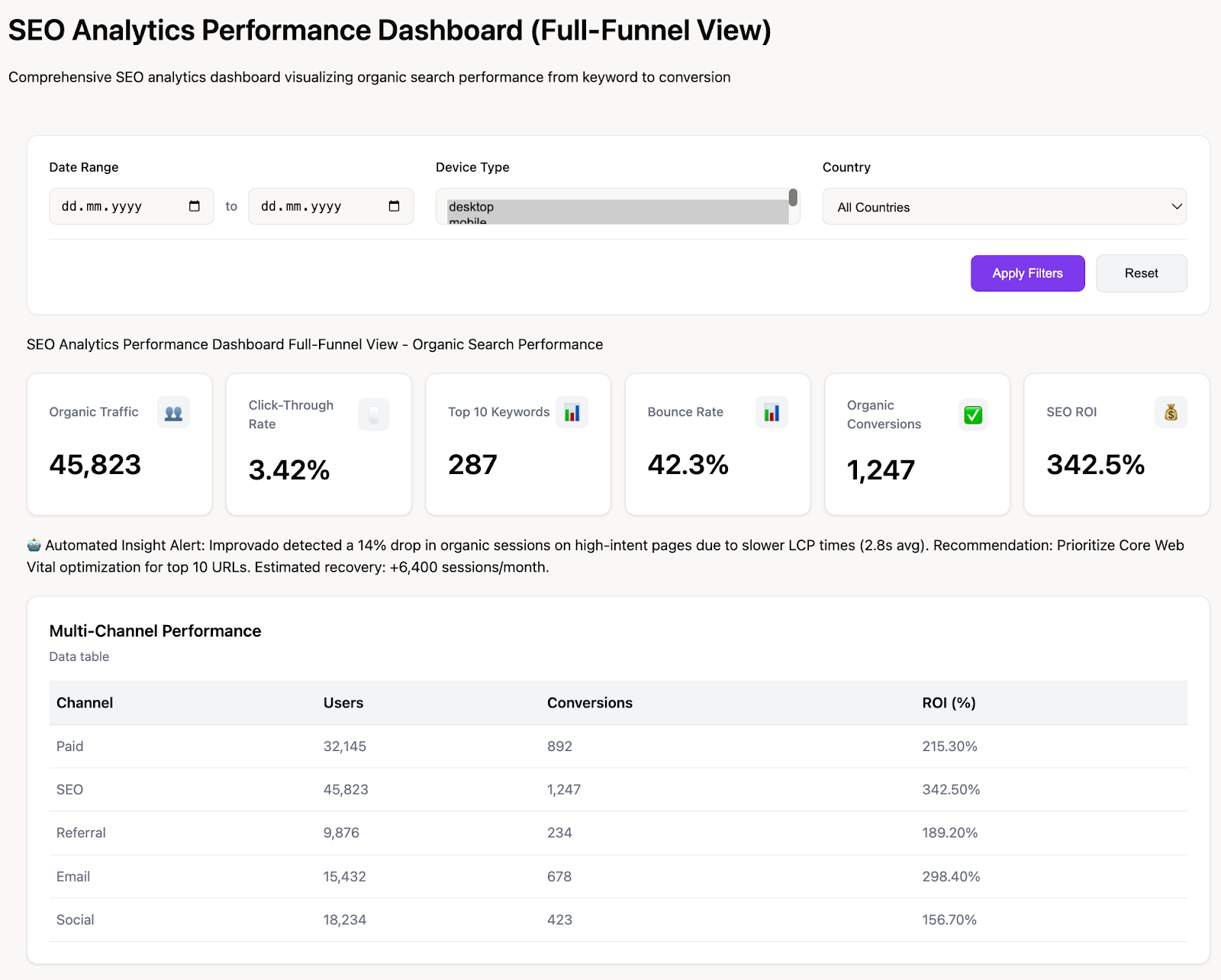
Task: Focus the start date input field
Action: [x=114, y=206]
